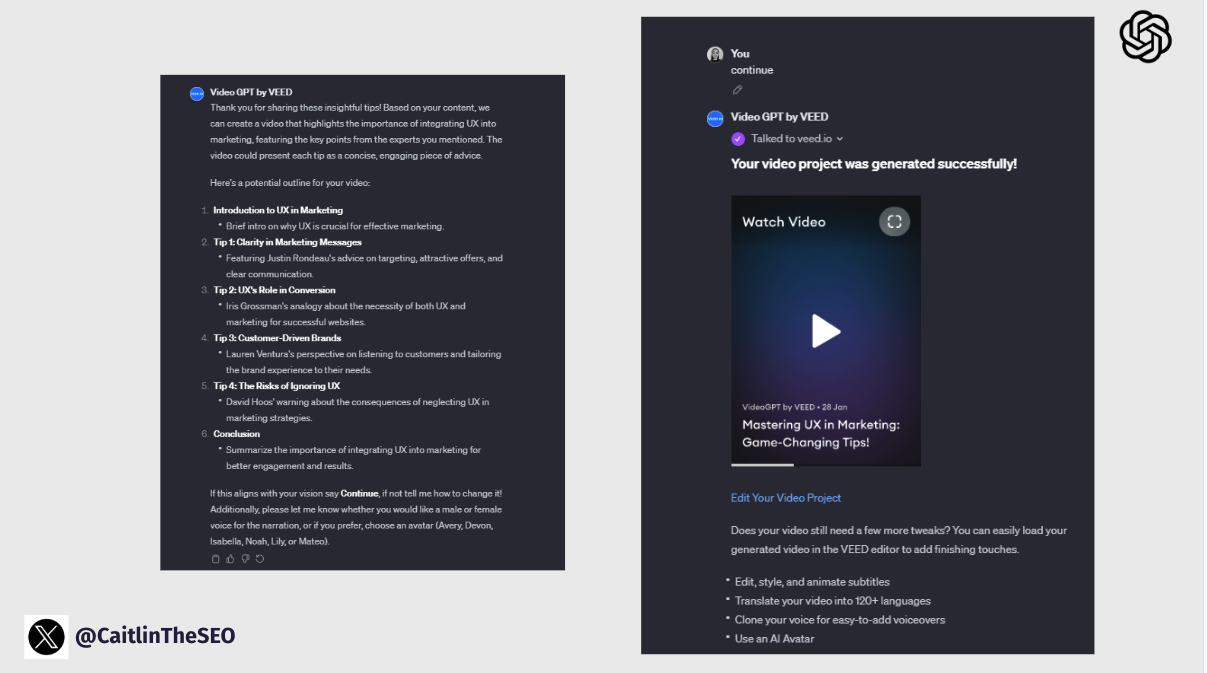The width and height of the screenshot is (1207, 673).
Task: Open the video in fullscreen mode
Action: pyautogui.click(x=894, y=222)
